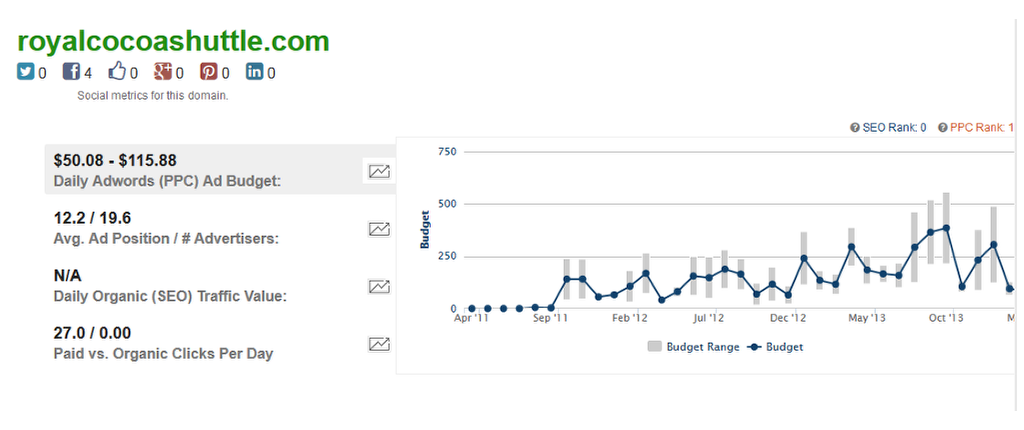1024x430 pixels.
Task: Click the Paid vs. Organic Clicks Per Day label
Action: click(x=163, y=353)
